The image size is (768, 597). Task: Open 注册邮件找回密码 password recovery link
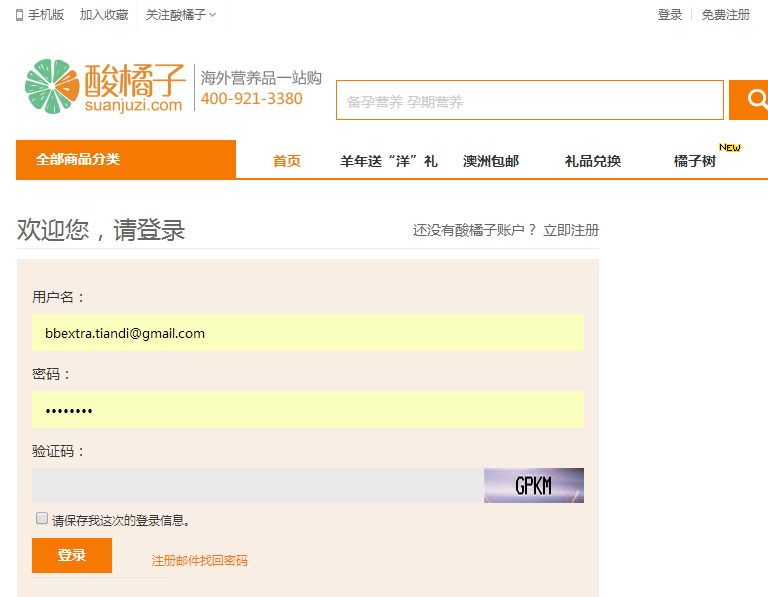click(199, 560)
